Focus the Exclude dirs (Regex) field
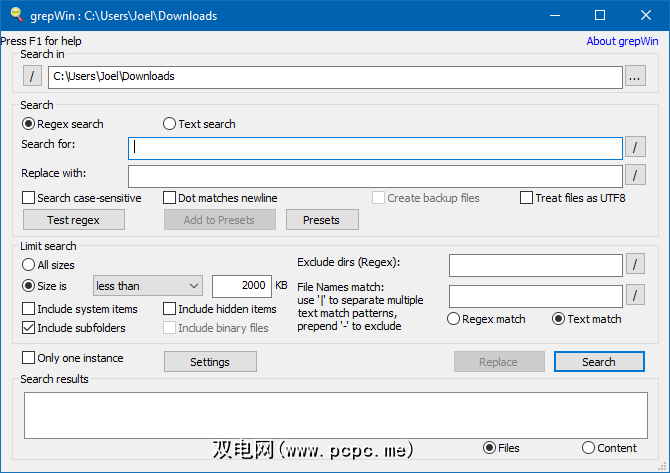 535,265
